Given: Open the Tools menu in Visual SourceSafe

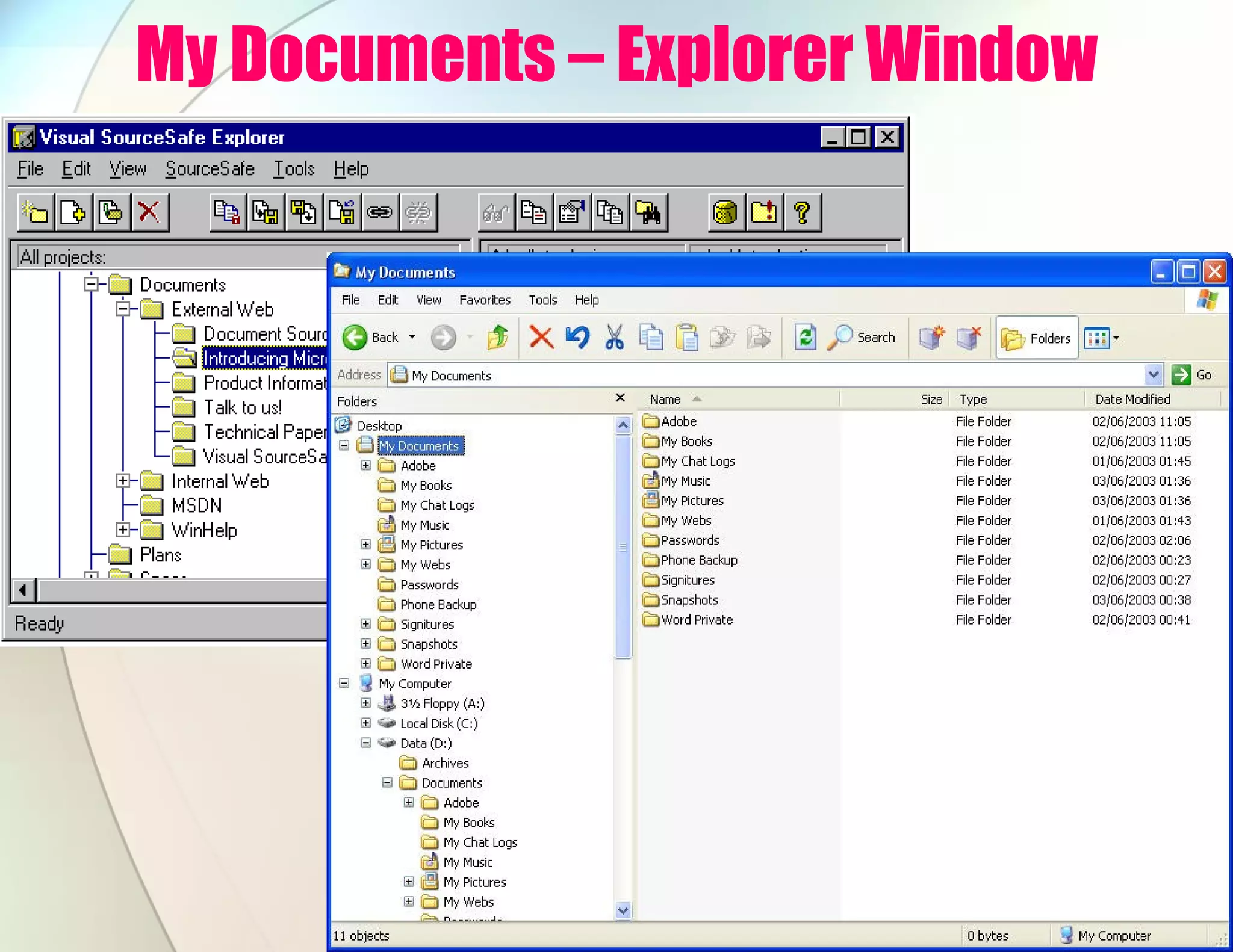Looking at the screenshot, I should [294, 169].
